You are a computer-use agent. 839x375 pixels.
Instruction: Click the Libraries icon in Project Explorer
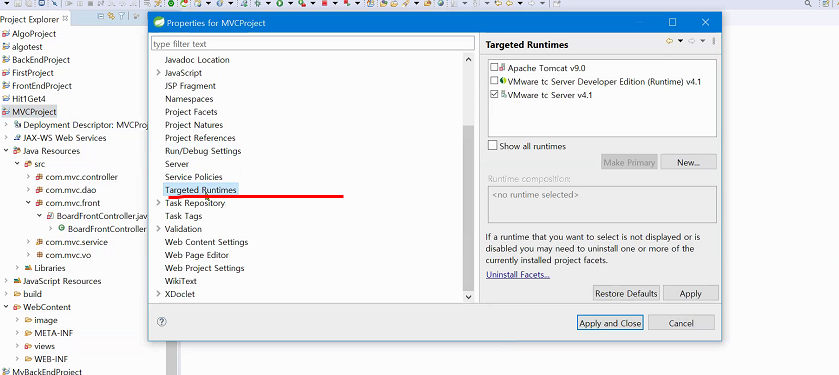28,268
